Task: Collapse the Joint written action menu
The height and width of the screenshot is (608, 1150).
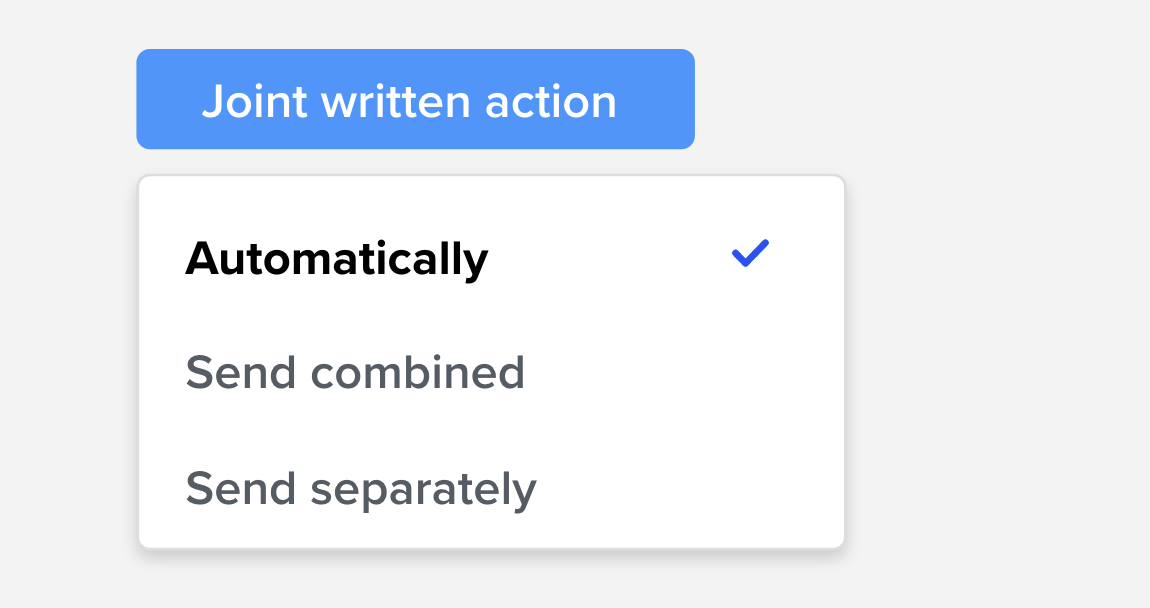Action: coord(415,100)
